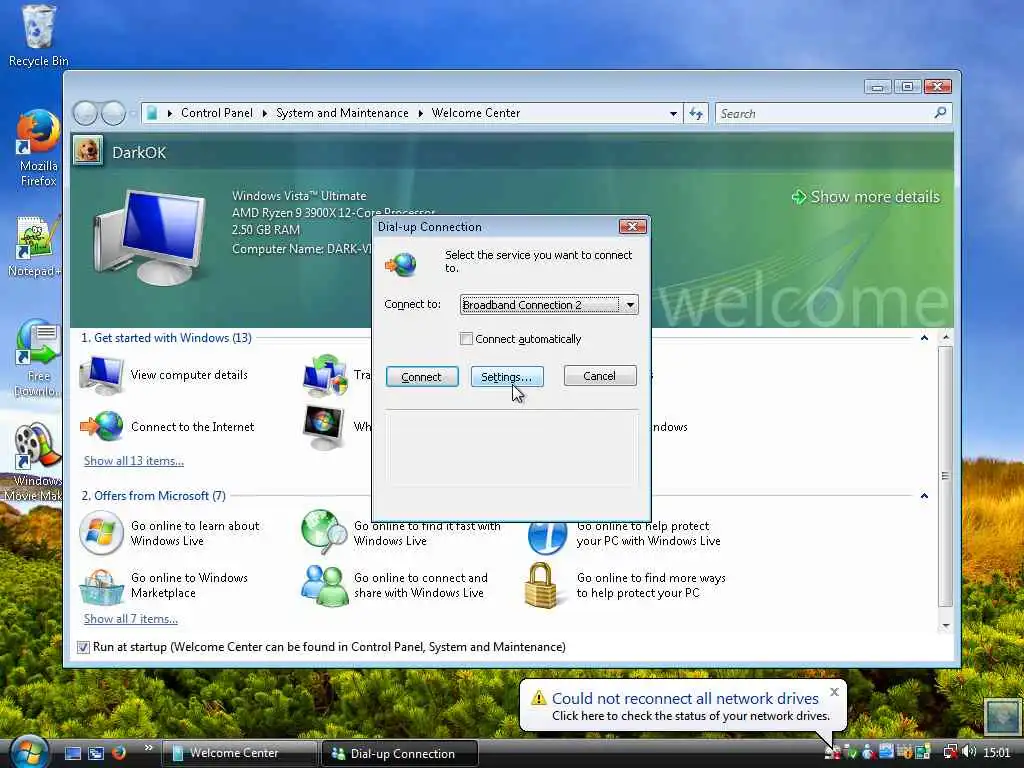Click the padlock protect your PC icon
The width and height of the screenshot is (1024, 768).
542,585
